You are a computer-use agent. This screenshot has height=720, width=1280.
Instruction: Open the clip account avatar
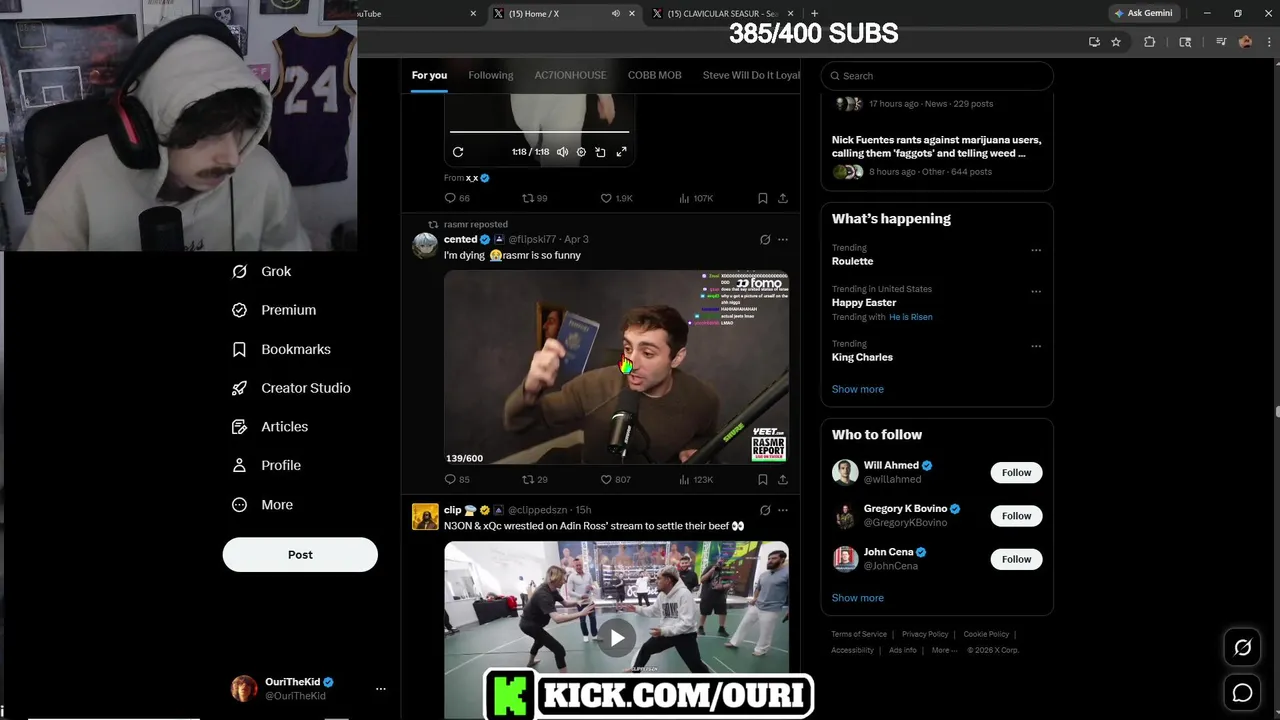click(x=425, y=516)
